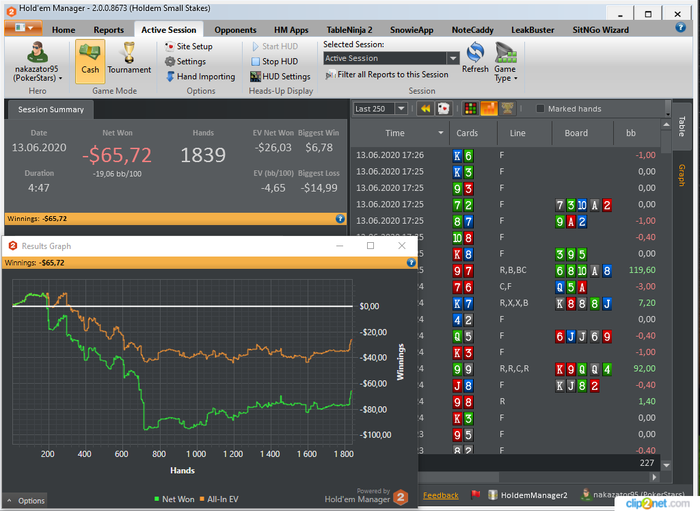Click hands list scroll down arrow
Screen dimensions: 700x511
[667, 465]
